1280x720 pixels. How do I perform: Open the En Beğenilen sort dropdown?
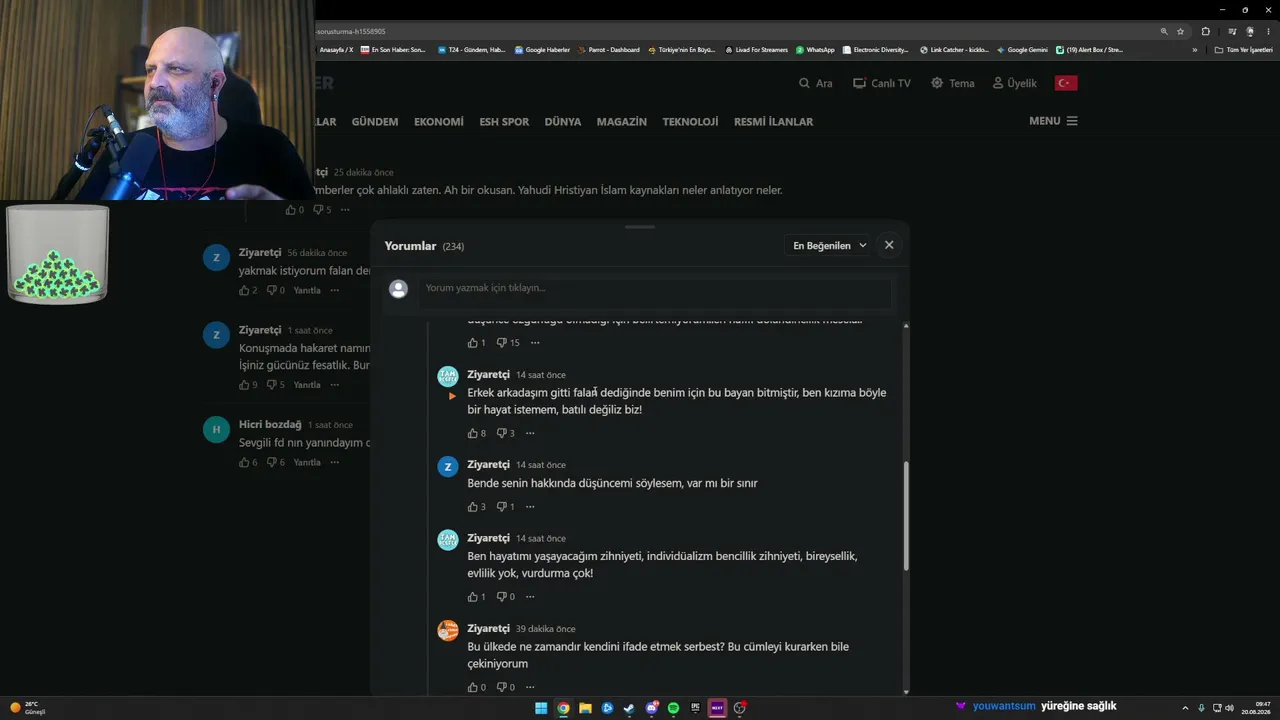tap(830, 245)
